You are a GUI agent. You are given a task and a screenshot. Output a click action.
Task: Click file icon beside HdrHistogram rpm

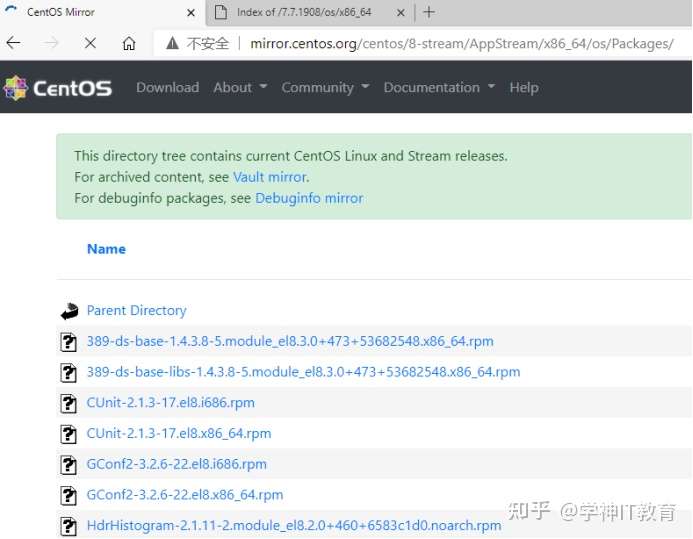pos(68,526)
